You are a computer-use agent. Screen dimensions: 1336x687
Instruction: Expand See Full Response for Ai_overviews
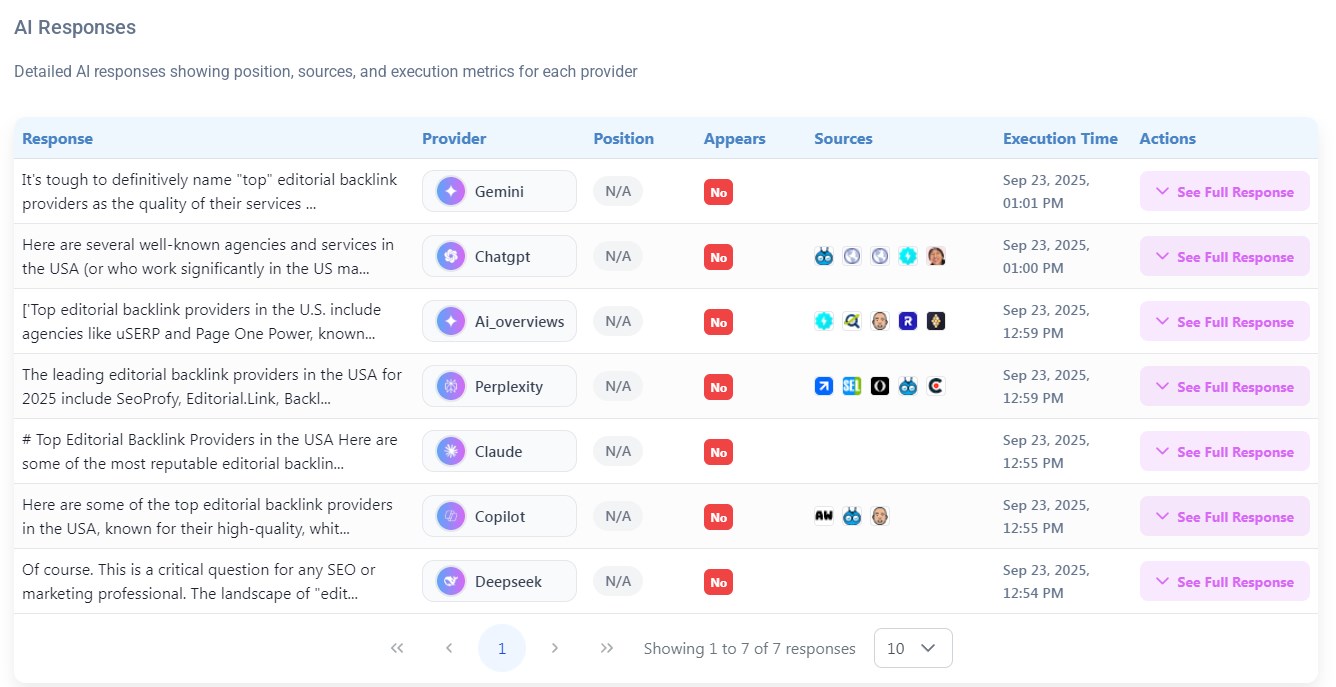point(1225,321)
